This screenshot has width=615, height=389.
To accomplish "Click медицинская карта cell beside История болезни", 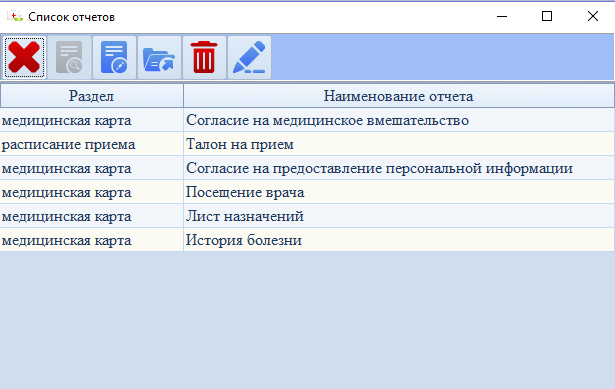I will coord(91,240).
